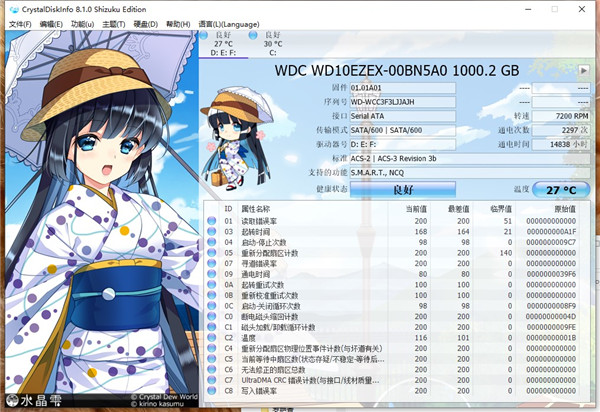Click the interface field Serial ATA
The image size is (600, 412).
403,116
